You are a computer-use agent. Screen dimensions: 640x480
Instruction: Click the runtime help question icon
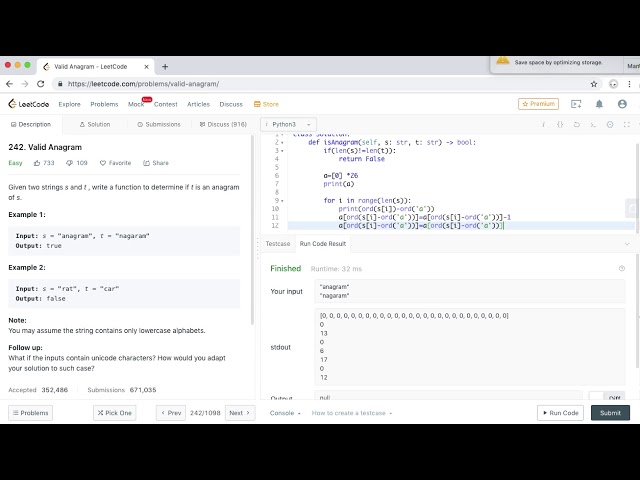(622, 268)
